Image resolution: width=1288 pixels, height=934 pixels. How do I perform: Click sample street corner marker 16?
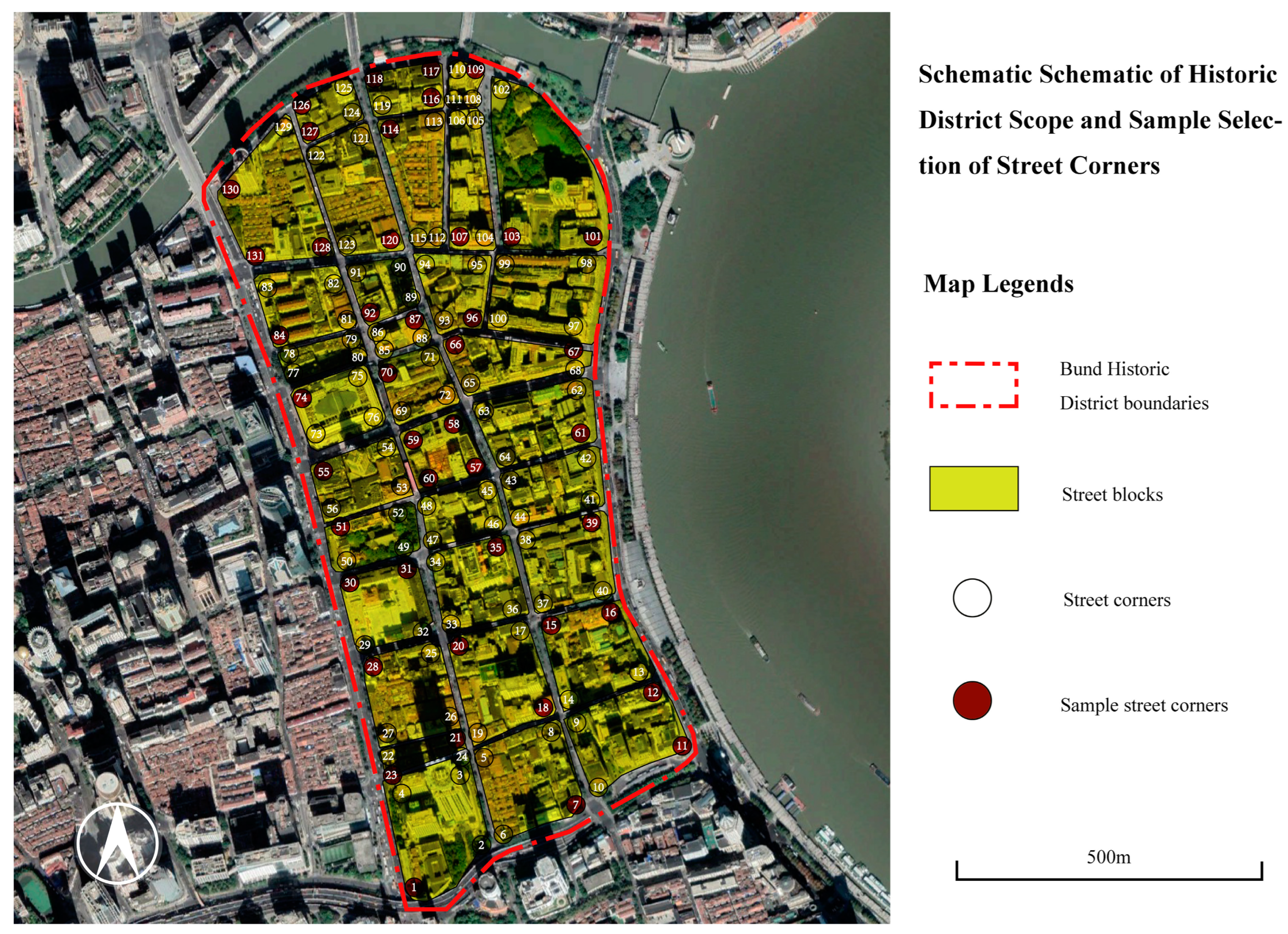610,612
